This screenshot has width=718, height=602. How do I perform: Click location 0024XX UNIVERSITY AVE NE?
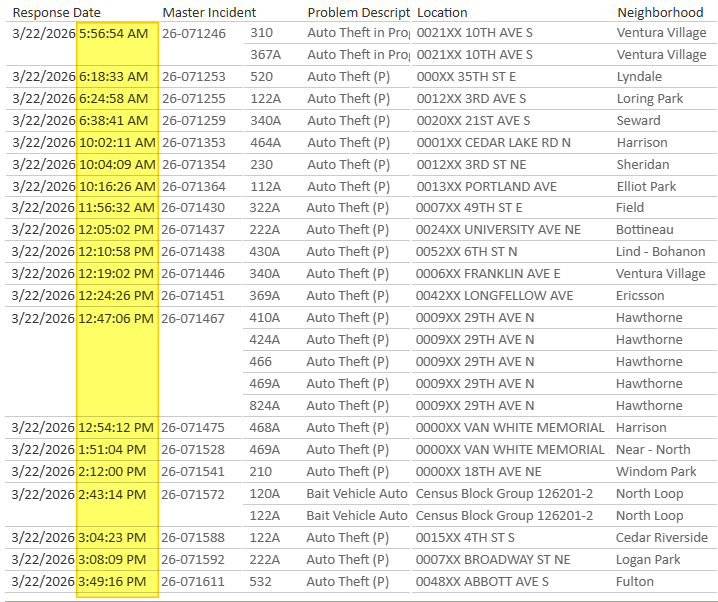point(498,229)
